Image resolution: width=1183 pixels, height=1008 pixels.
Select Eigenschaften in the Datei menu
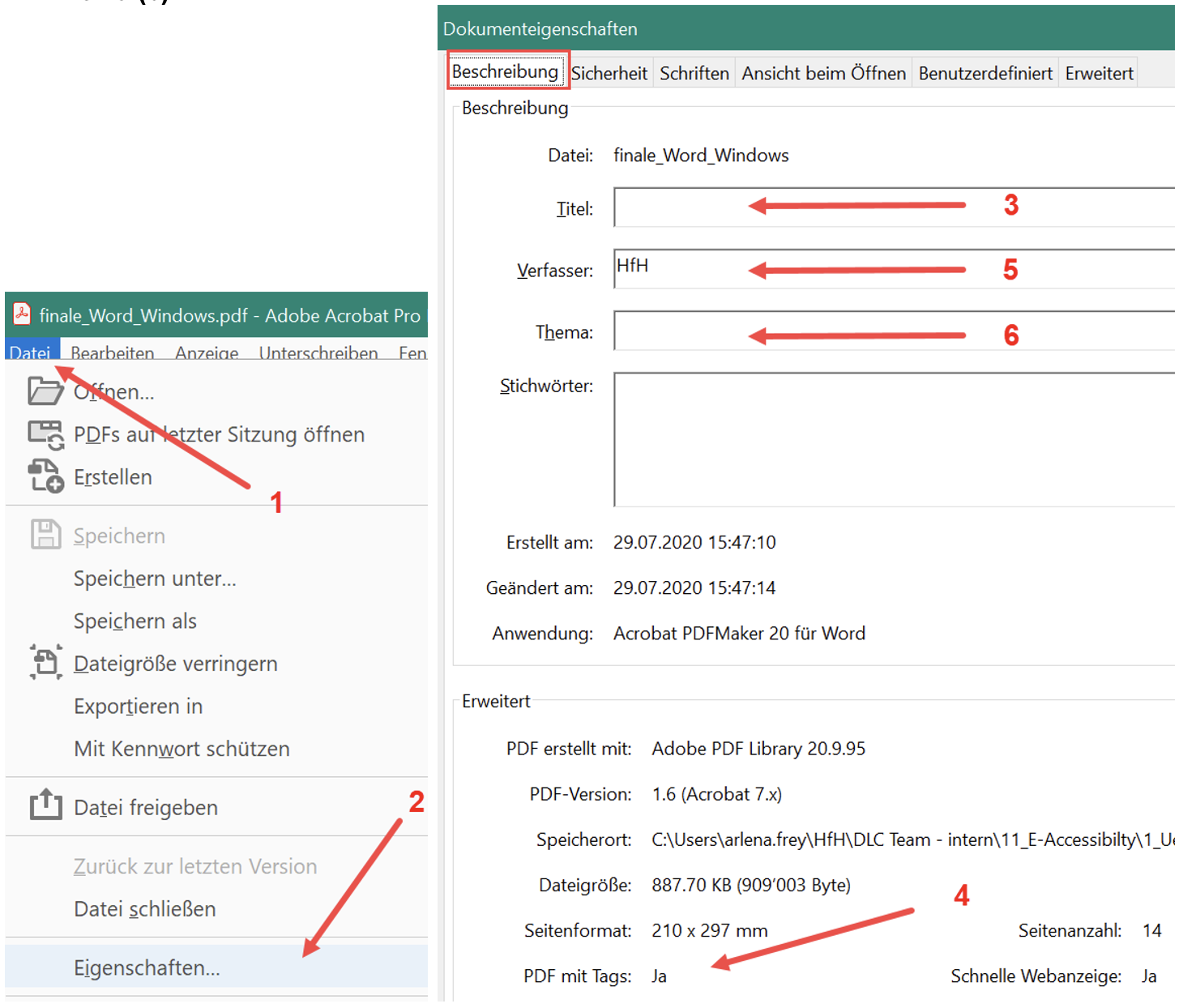[x=146, y=967]
